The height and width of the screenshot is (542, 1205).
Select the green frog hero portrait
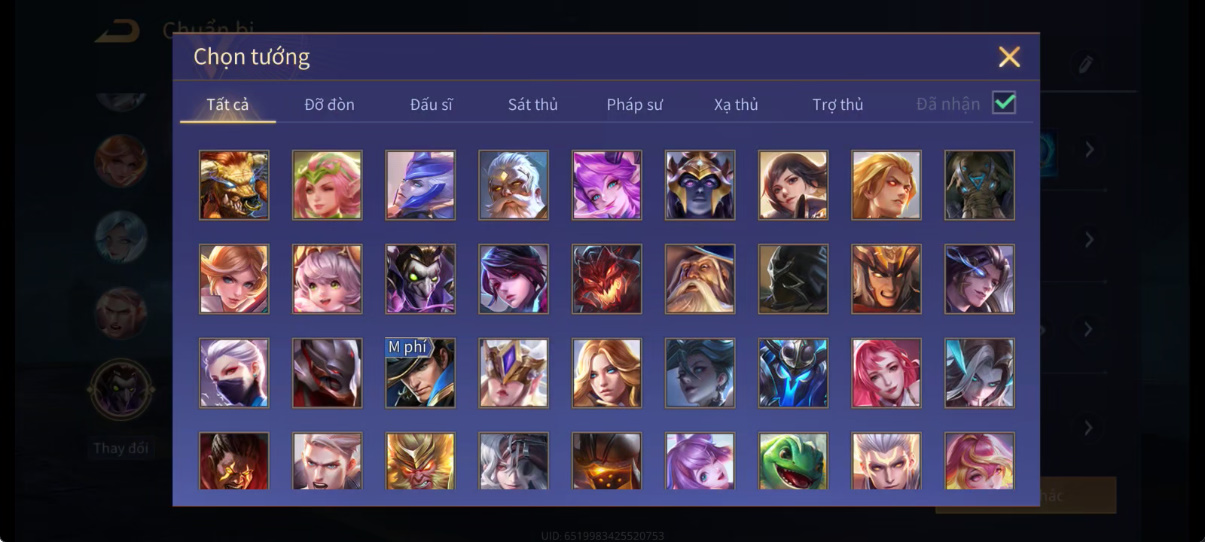tap(793, 462)
